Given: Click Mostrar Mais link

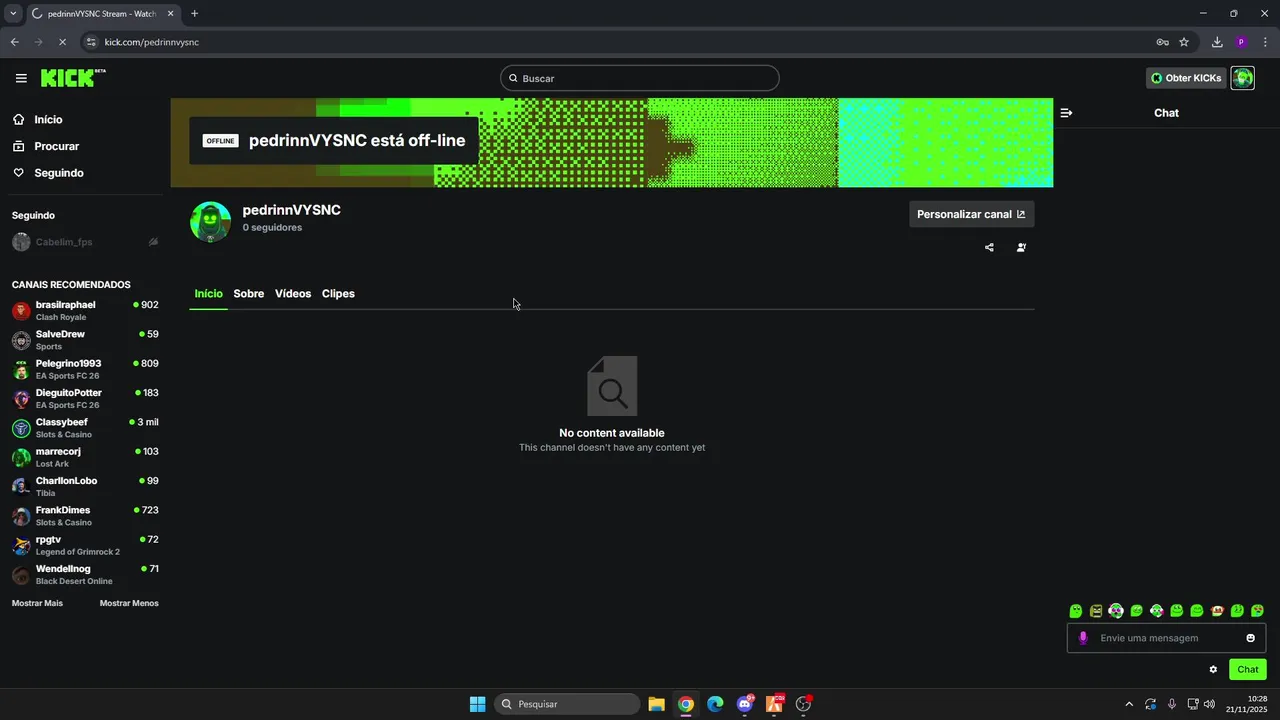Looking at the screenshot, I should coord(37,604).
